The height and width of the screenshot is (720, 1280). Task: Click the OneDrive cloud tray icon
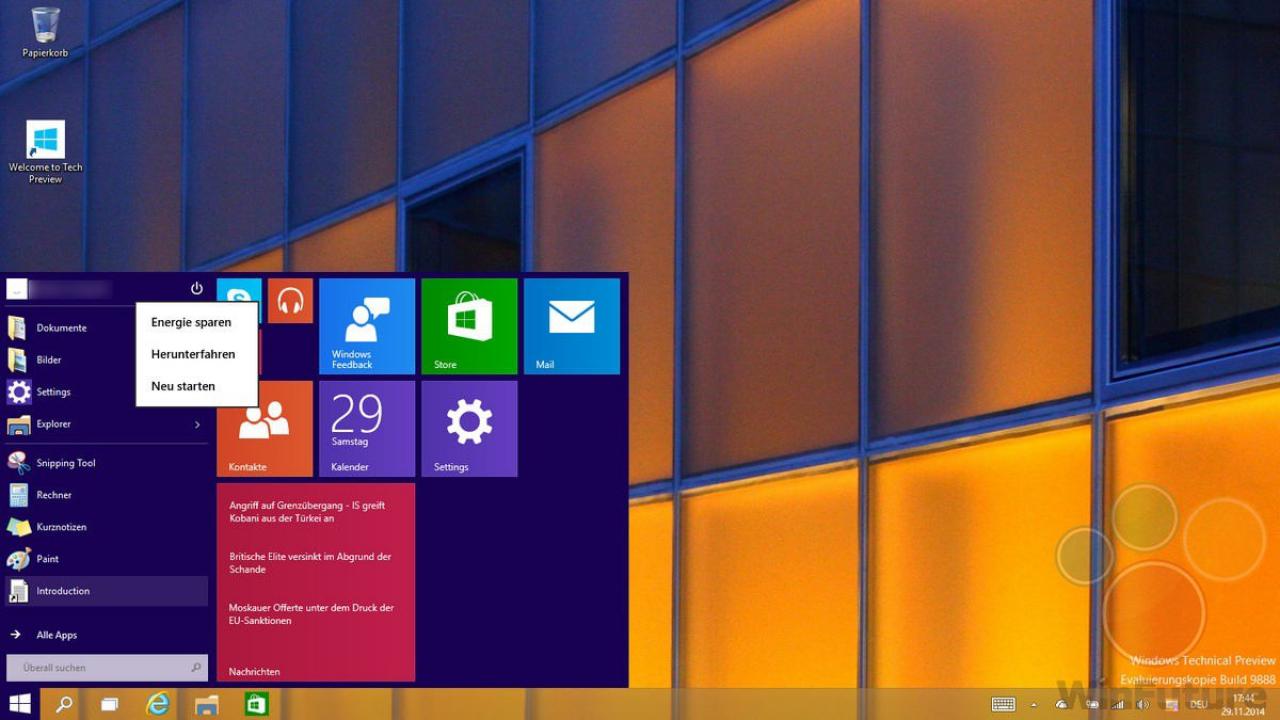pyautogui.click(x=1062, y=704)
